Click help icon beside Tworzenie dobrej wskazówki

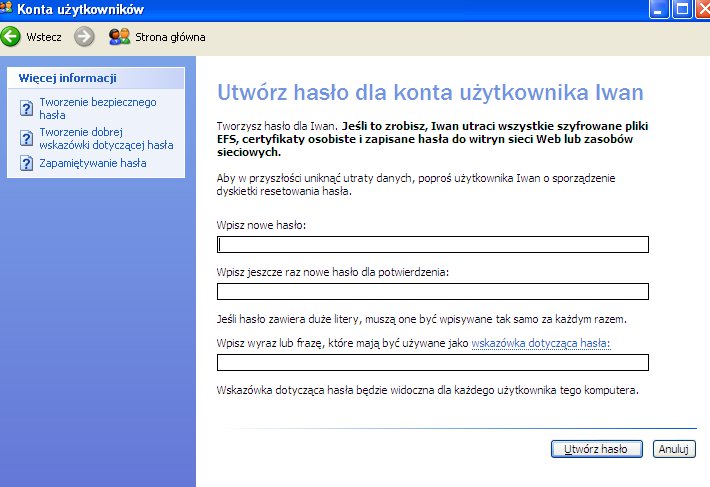pyautogui.click(x=26, y=135)
